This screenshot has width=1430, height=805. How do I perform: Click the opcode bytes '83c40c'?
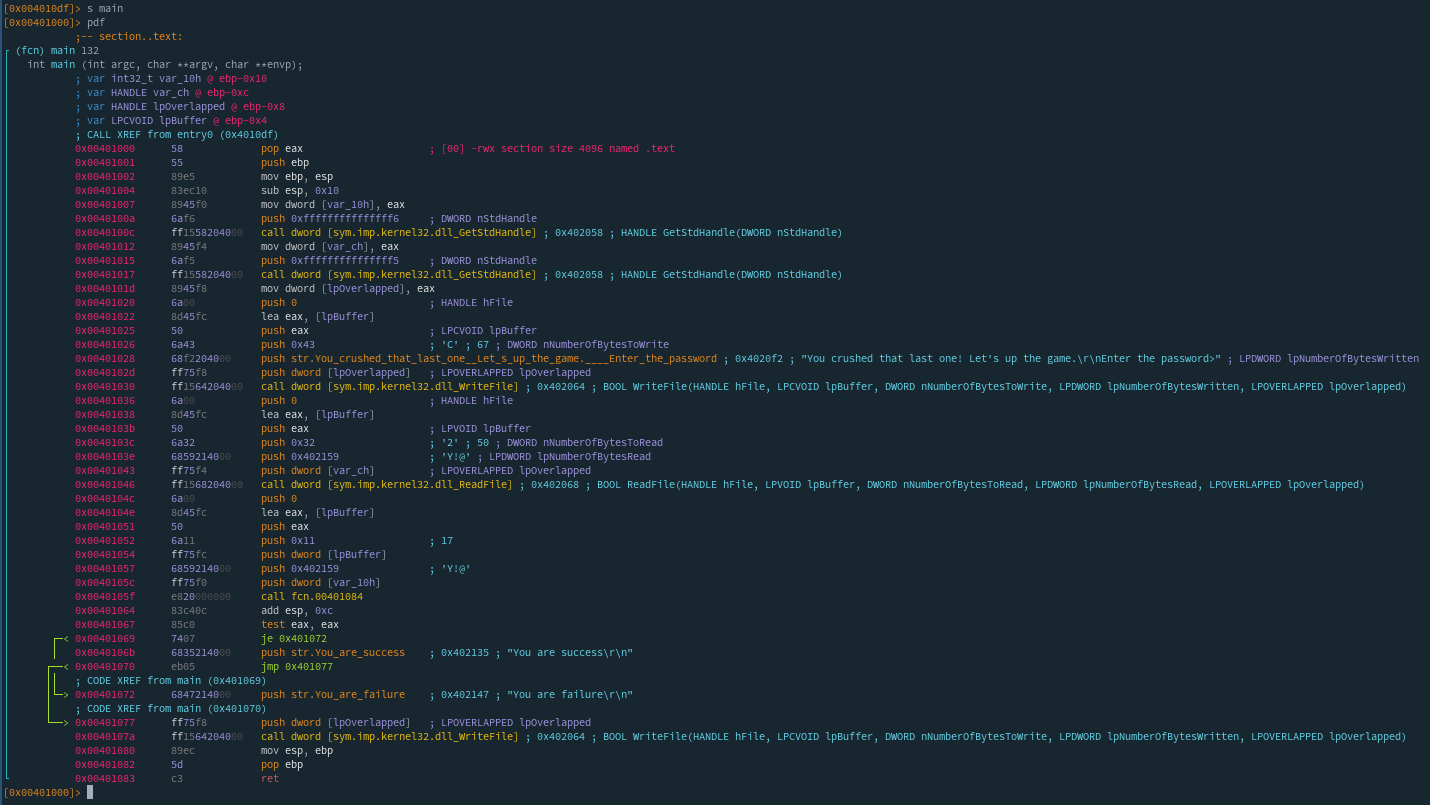point(189,610)
